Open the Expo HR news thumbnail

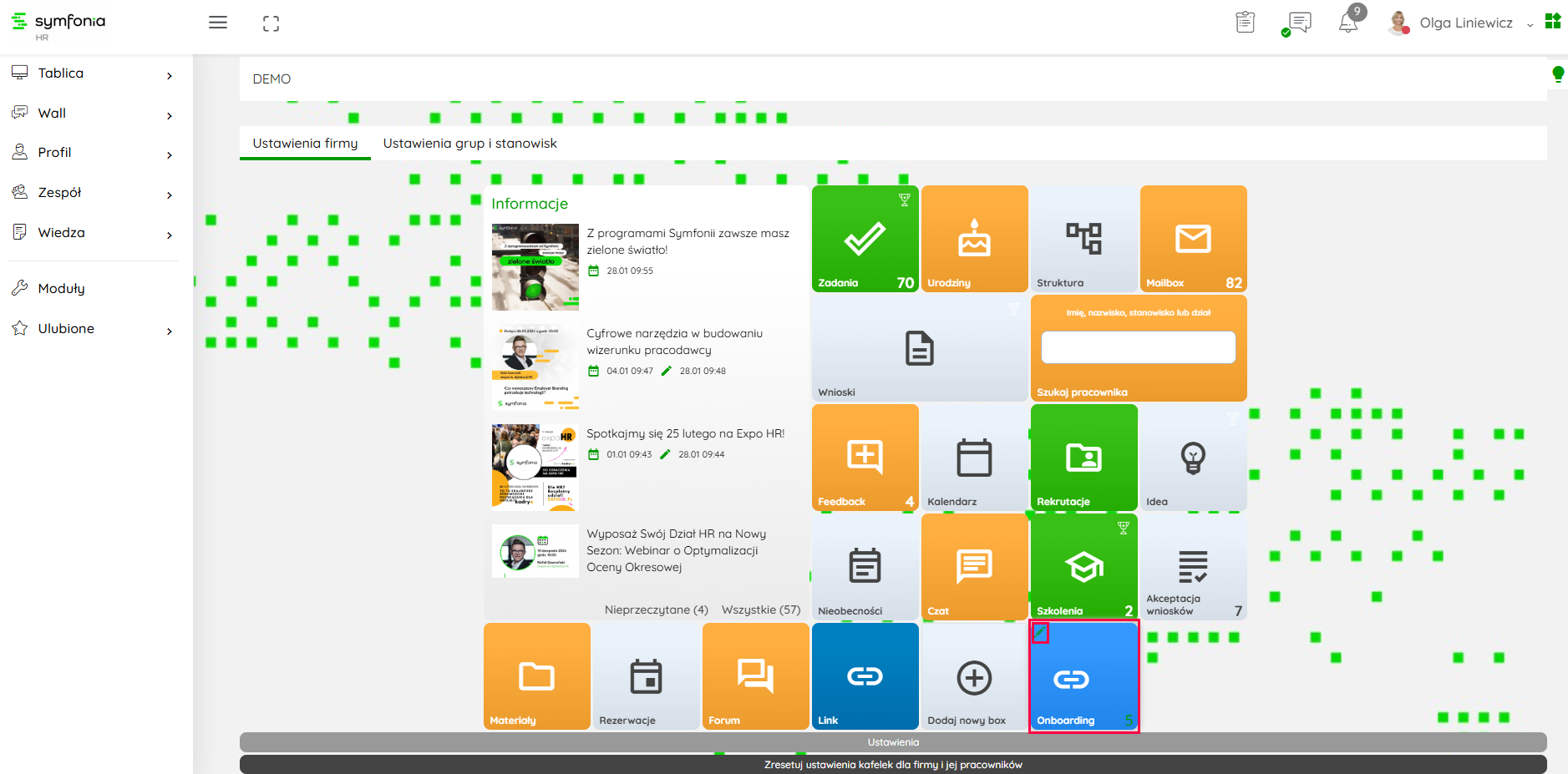coord(535,466)
